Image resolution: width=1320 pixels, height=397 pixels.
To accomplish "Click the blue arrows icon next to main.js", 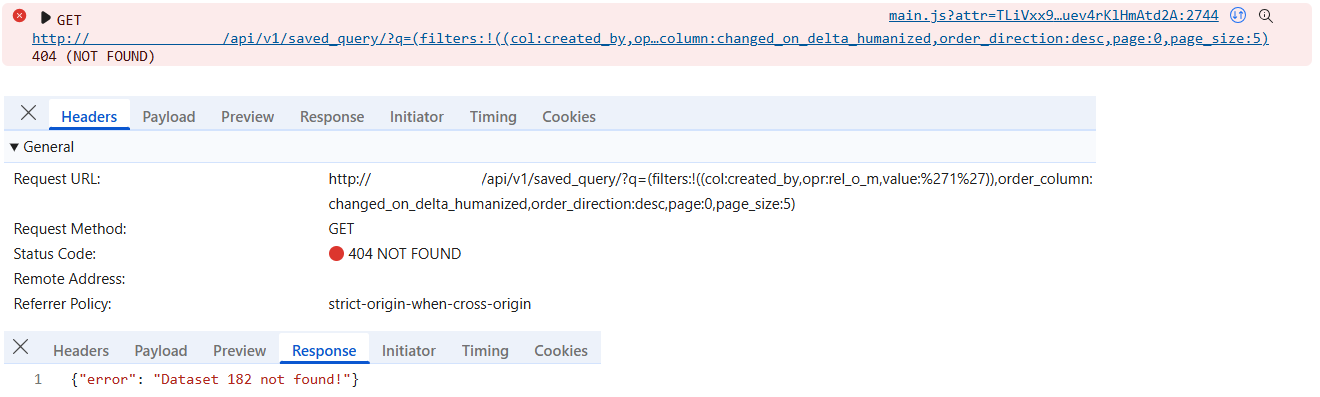I will (1238, 16).
